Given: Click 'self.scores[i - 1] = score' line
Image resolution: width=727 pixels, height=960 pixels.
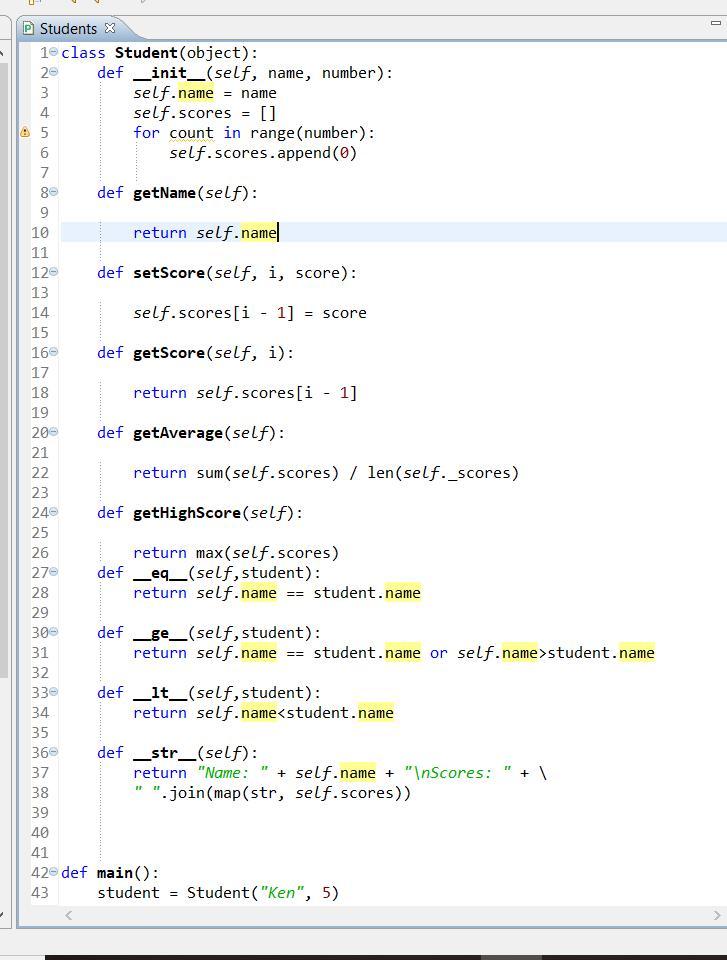Looking at the screenshot, I should (x=250, y=313).
